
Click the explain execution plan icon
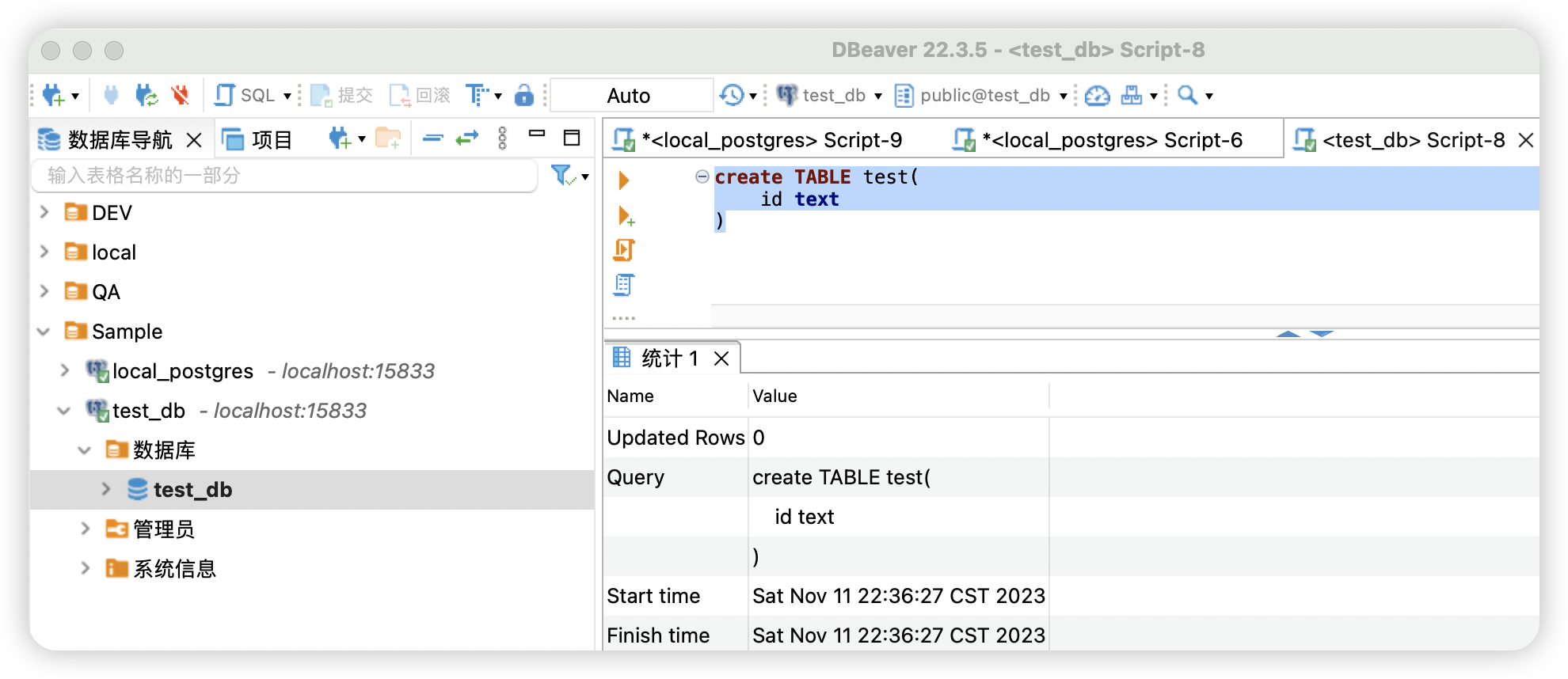[624, 285]
